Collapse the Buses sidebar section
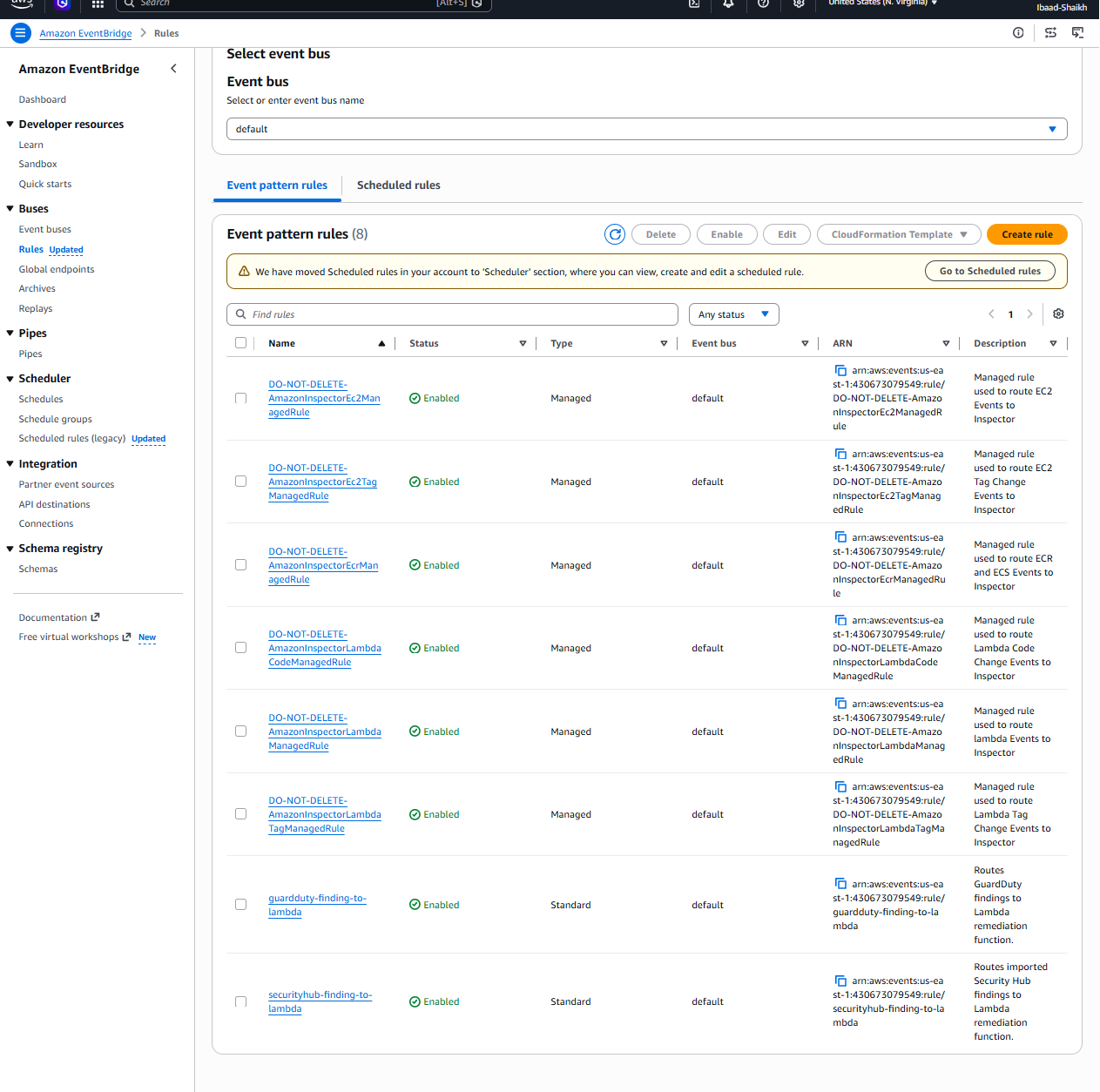 (10, 209)
